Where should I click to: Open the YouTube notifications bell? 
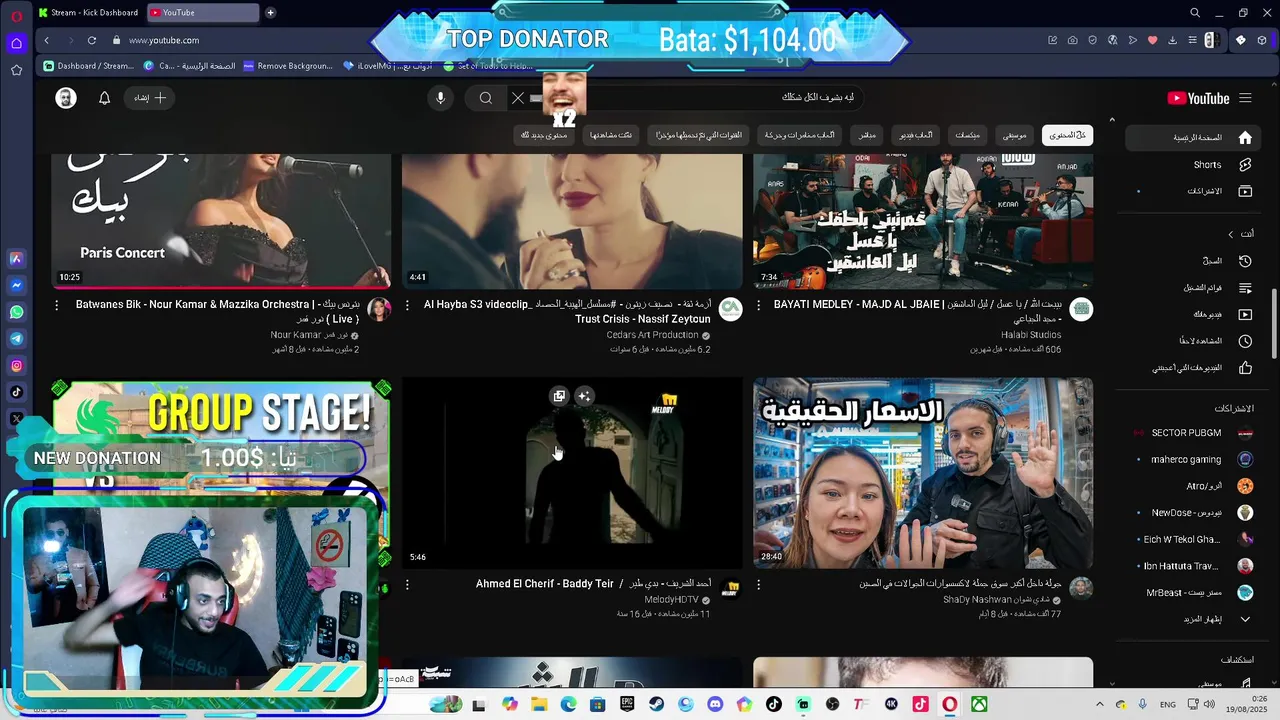pos(104,98)
